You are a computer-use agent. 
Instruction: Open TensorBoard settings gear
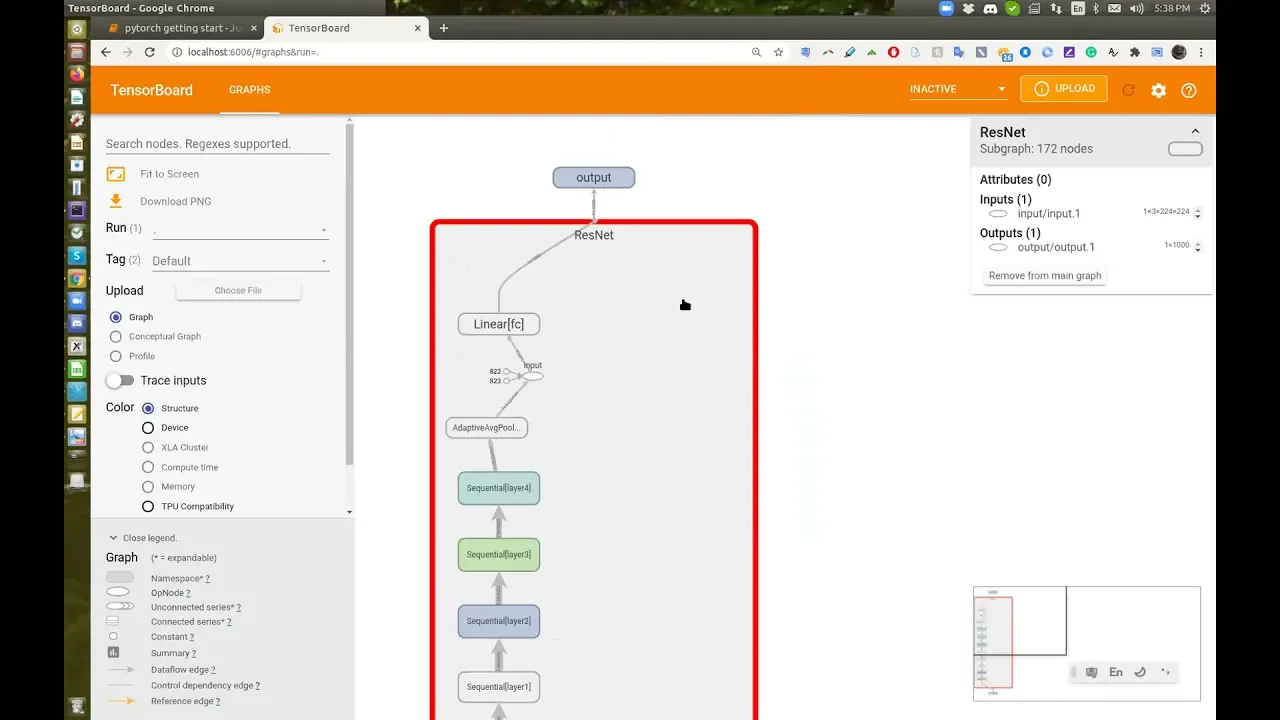[x=1158, y=90]
